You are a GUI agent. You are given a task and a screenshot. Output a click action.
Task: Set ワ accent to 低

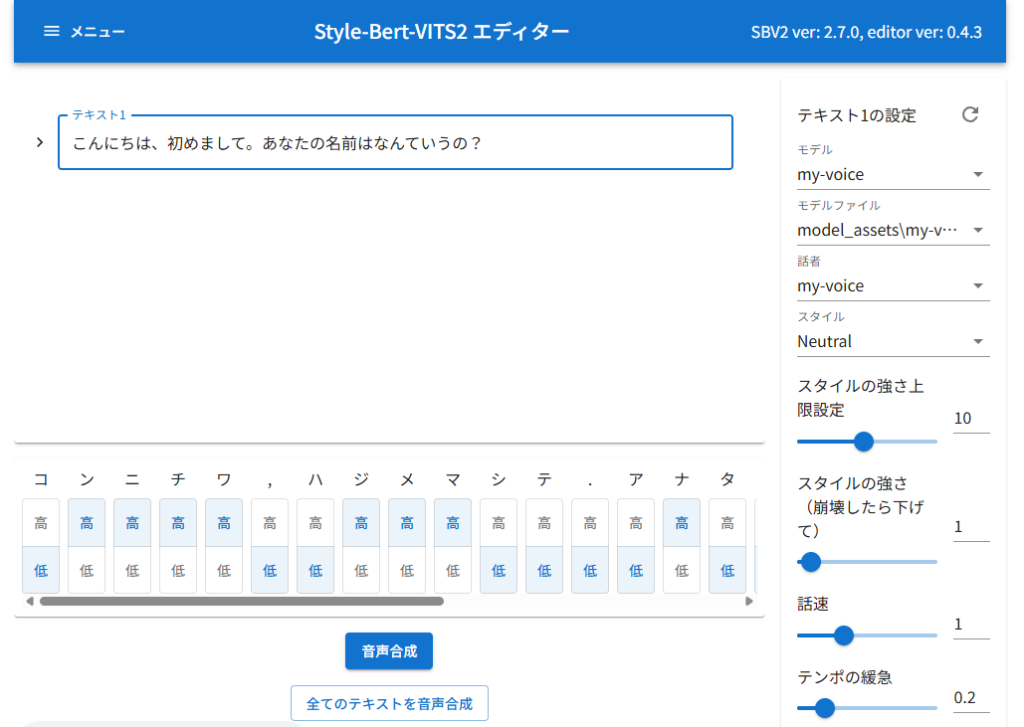(224, 570)
